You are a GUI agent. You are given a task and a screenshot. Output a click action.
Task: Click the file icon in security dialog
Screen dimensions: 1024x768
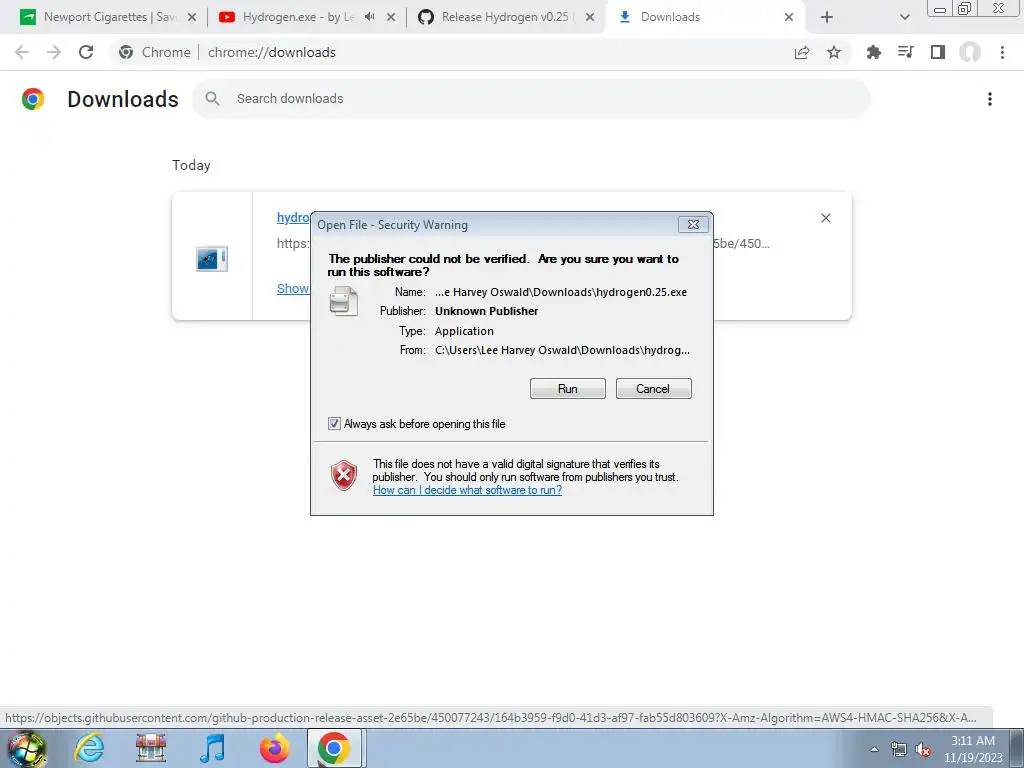(344, 301)
